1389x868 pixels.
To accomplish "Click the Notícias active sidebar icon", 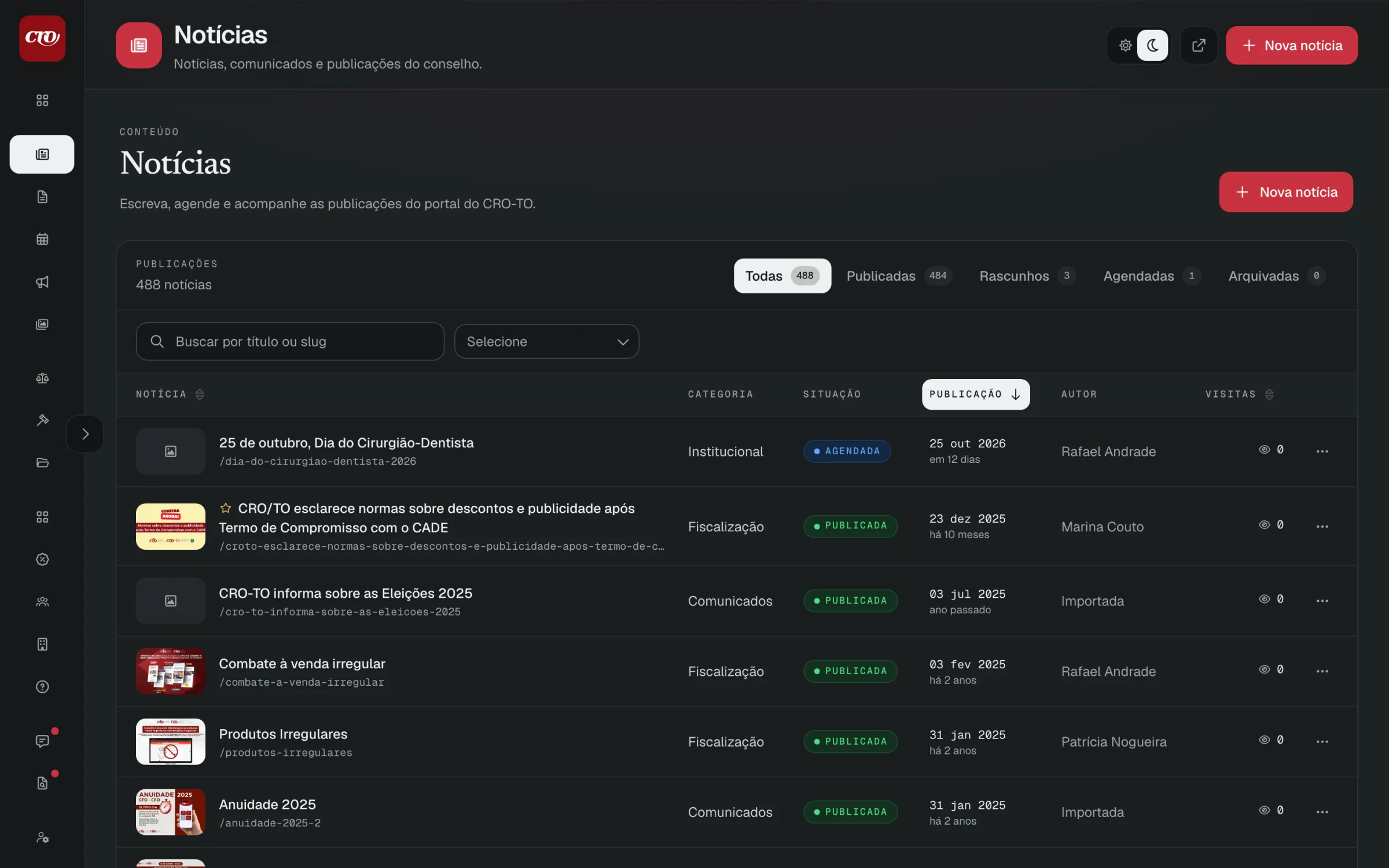I will point(42,154).
